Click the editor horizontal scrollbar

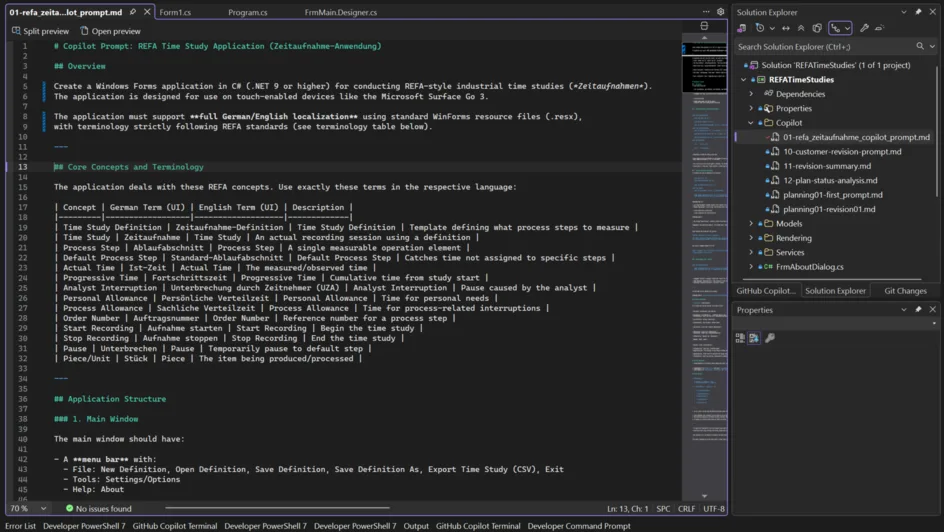(x=277, y=508)
